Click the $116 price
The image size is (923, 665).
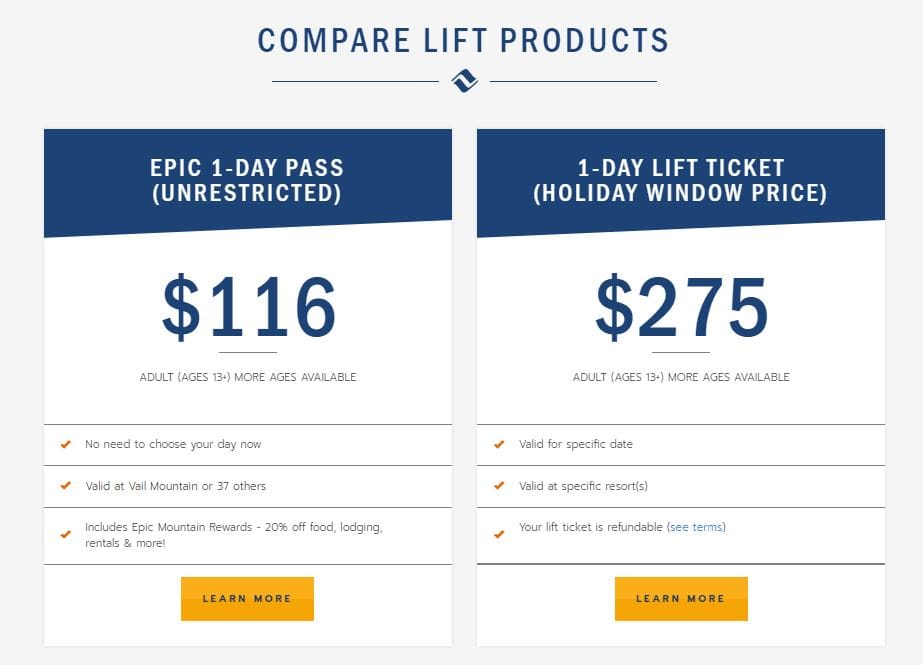(x=249, y=307)
